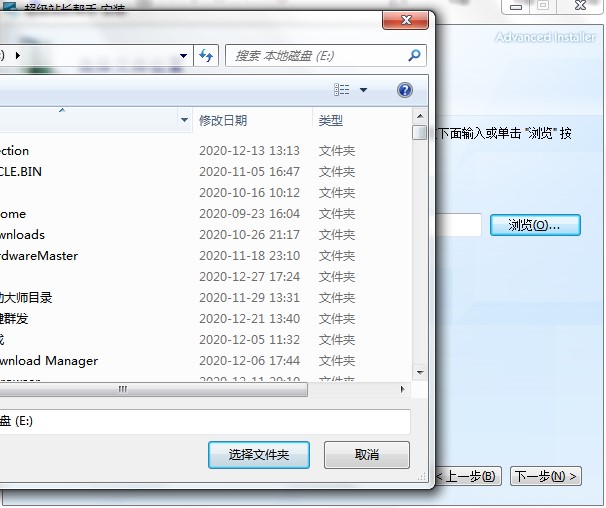Click the date 2020-12-05 11:32

click(x=249, y=339)
